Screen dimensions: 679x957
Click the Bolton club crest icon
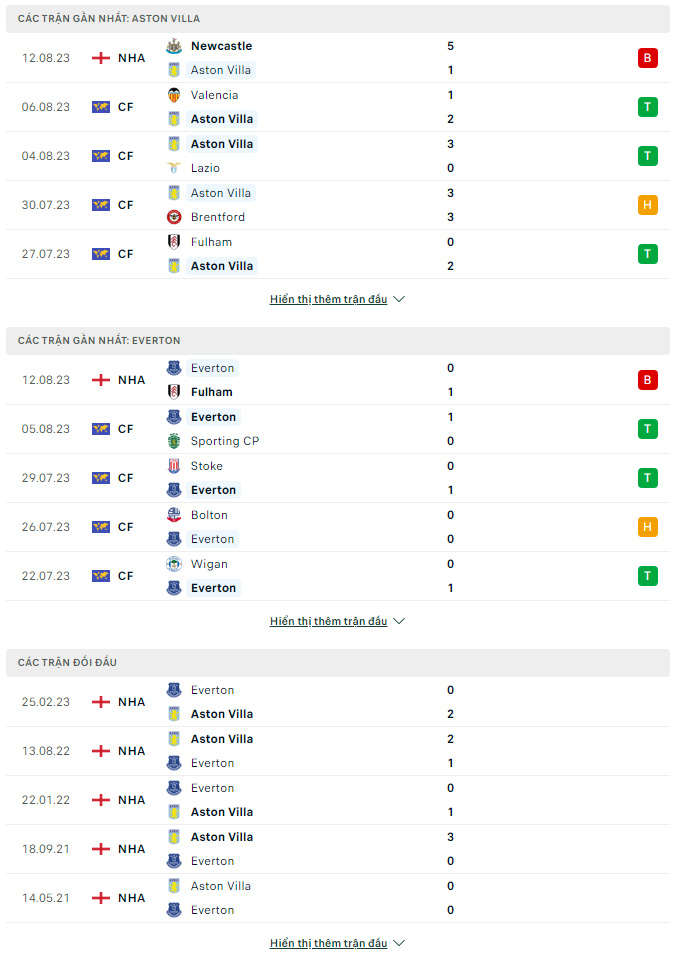[174, 515]
